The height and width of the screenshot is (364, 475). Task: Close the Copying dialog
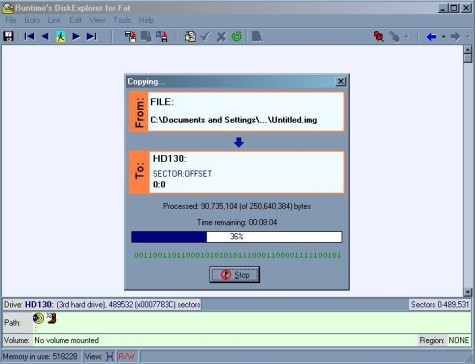tap(341, 82)
